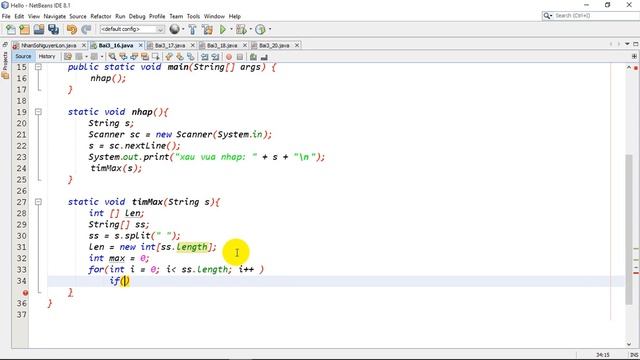The image size is (640, 360).
Task: Open Quick Search magnifier dropdown
Action: click(x=547, y=16)
